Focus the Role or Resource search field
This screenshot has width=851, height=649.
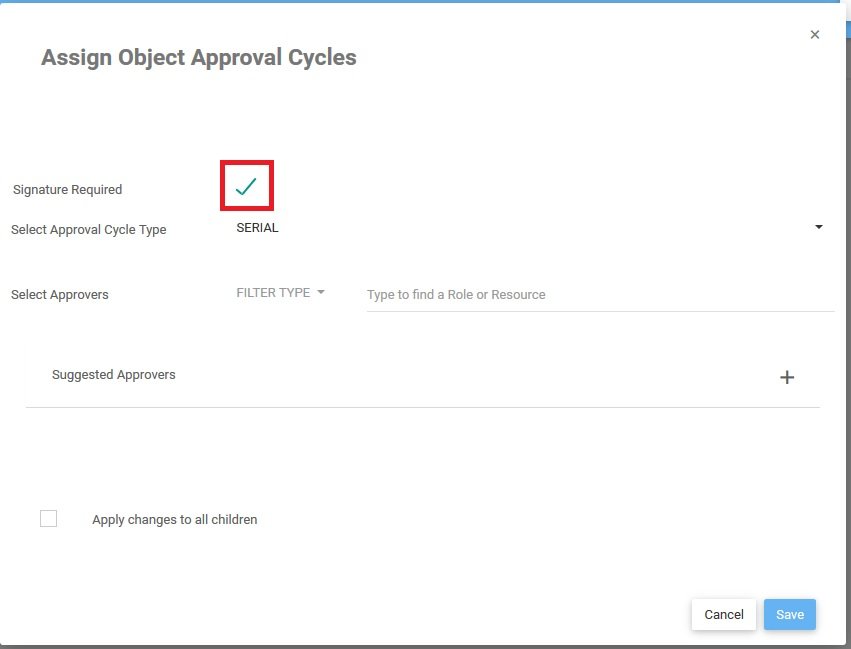pyautogui.click(x=600, y=295)
